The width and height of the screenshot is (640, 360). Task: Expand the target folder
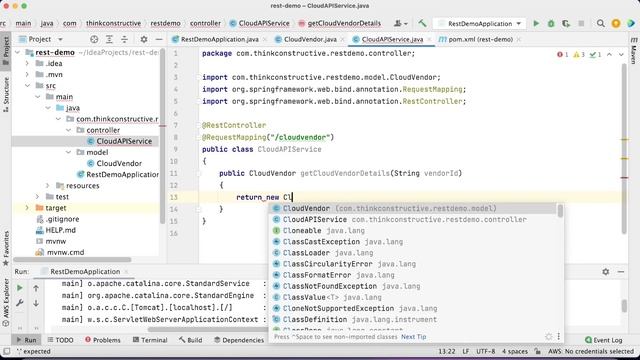point(27,208)
